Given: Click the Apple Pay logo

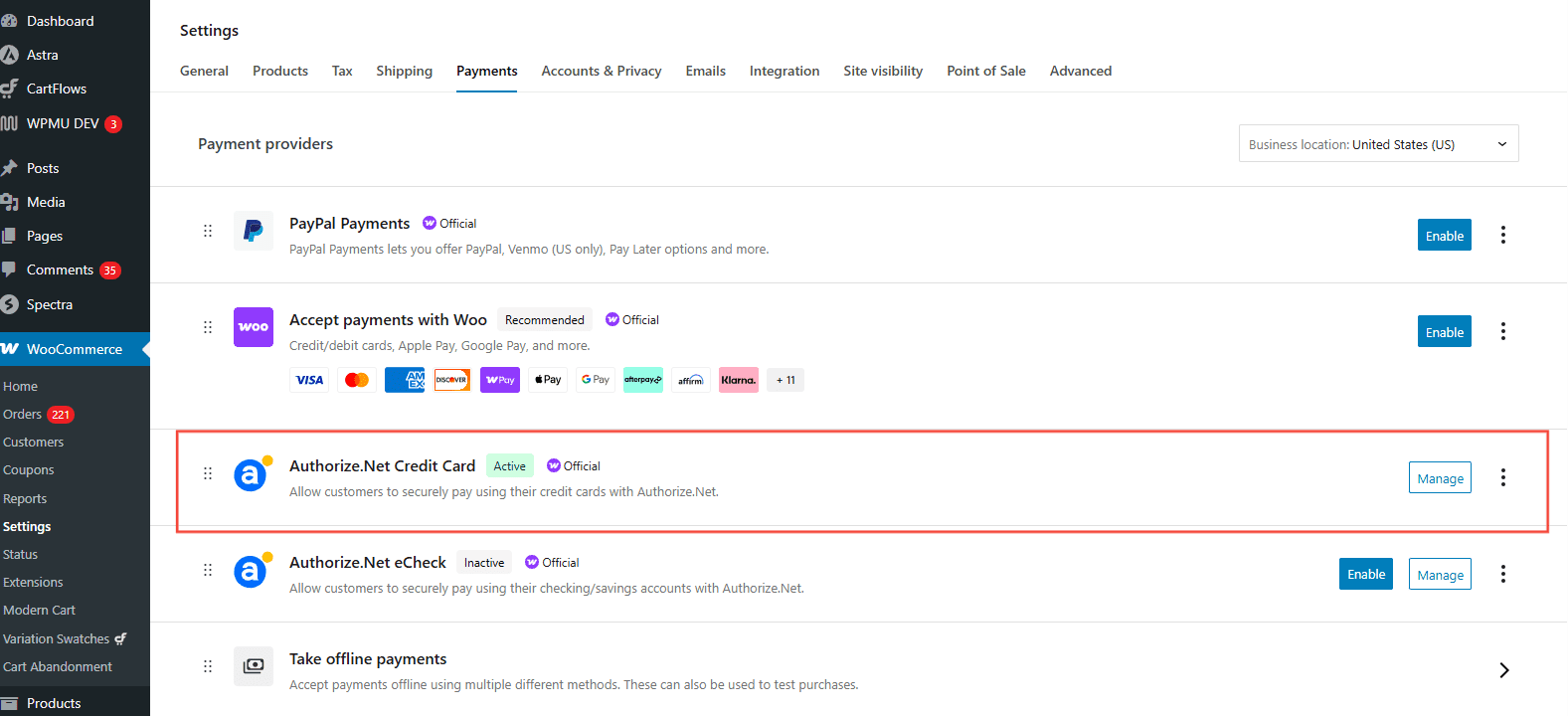Looking at the screenshot, I should pos(548,380).
